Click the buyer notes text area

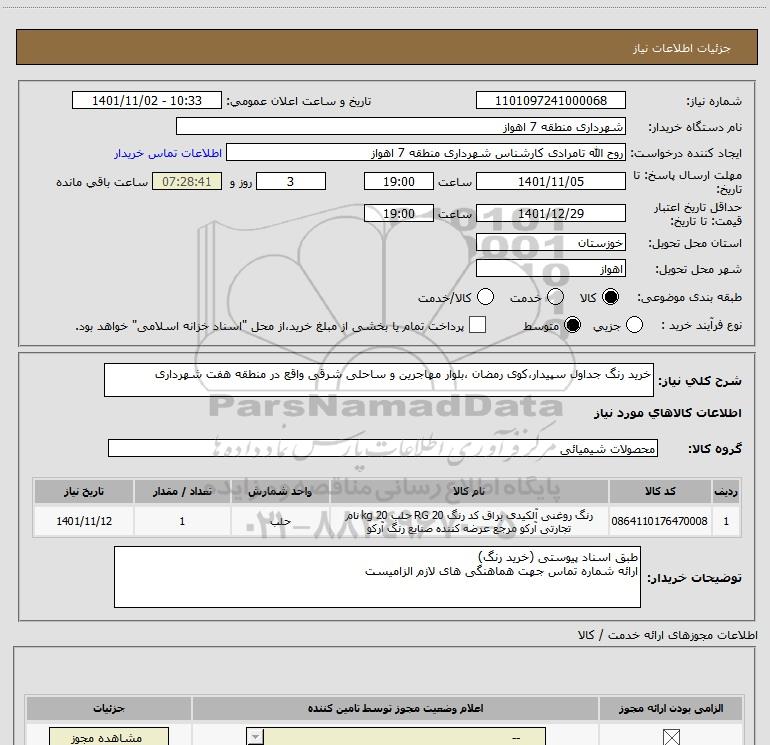pyautogui.click(x=377, y=577)
